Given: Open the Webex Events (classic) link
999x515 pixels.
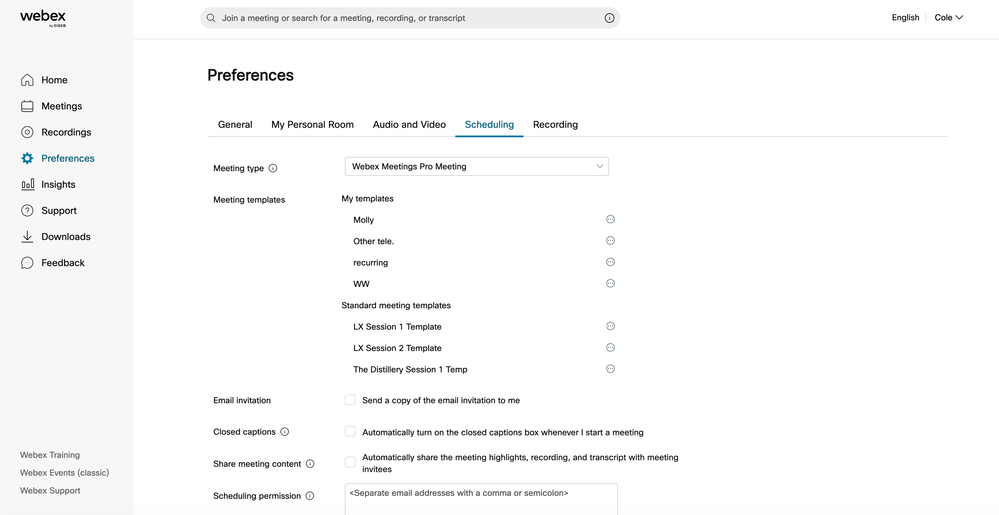Looking at the screenshot, I should point(64,473).
